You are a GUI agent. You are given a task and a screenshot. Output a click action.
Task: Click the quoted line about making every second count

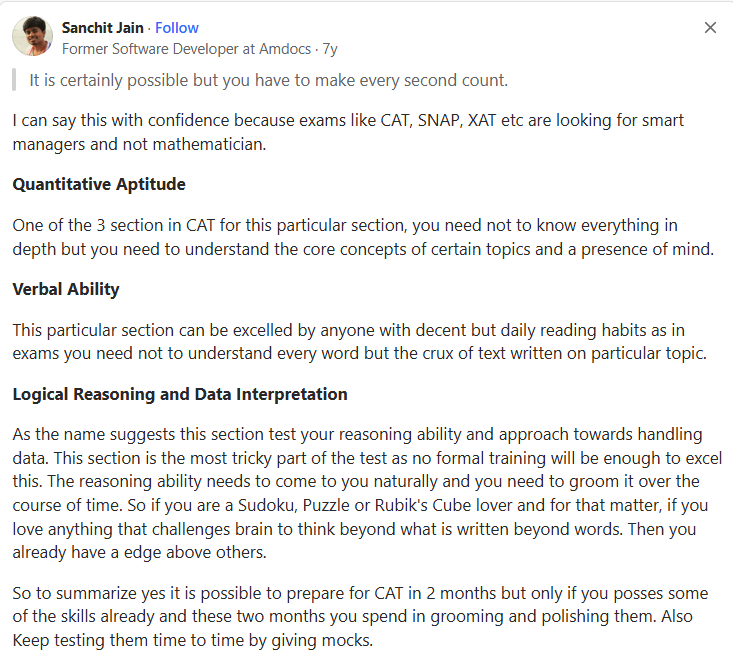point(269,80)
